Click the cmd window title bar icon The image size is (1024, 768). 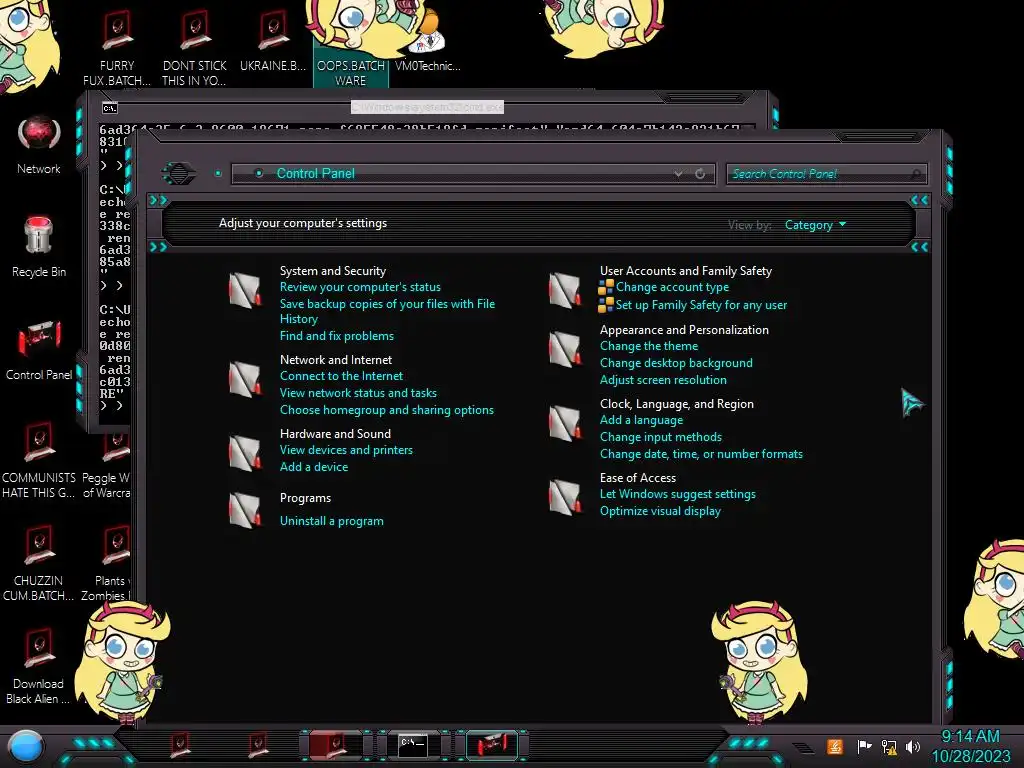coord(110,108)
